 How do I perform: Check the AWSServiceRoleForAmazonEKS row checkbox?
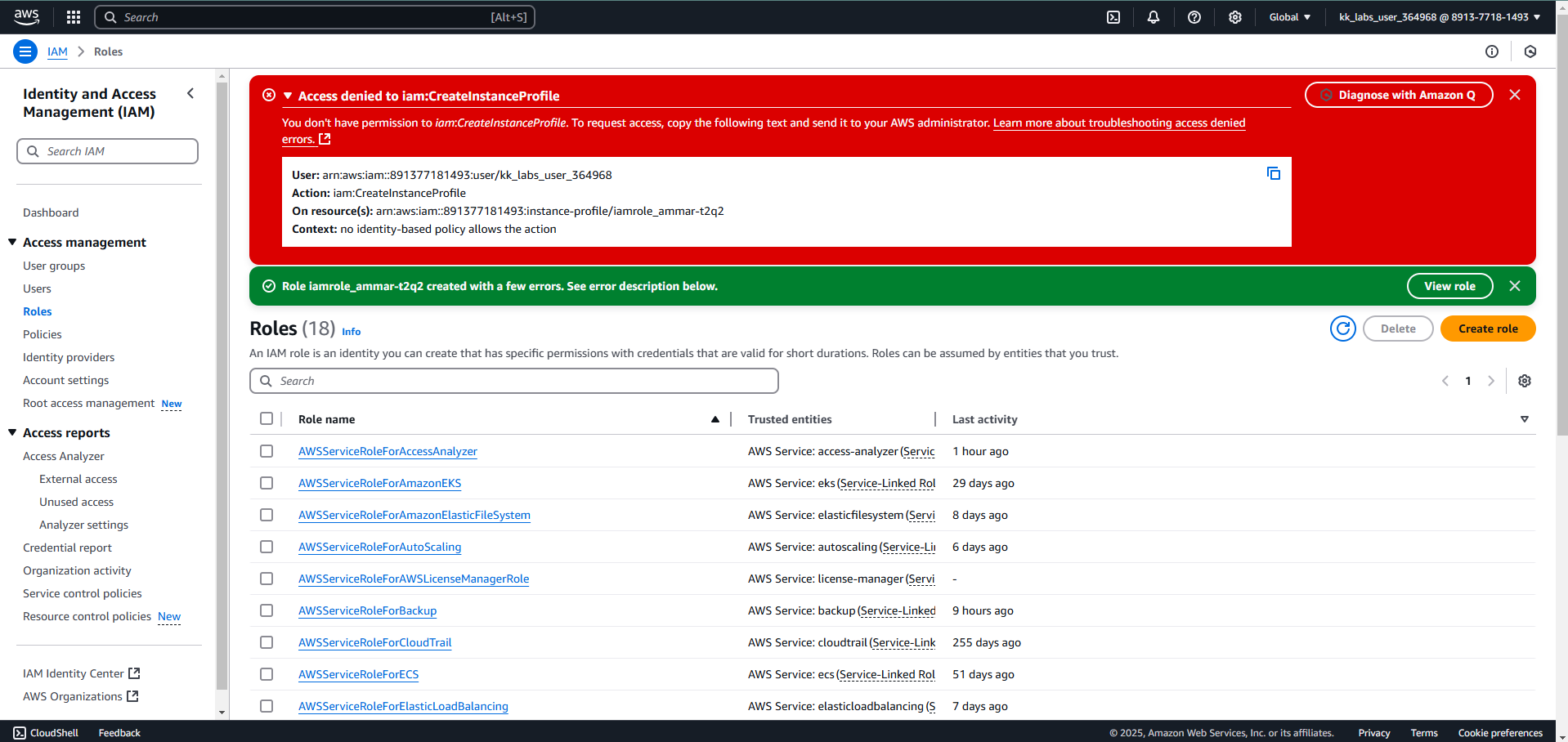(267, 483)
